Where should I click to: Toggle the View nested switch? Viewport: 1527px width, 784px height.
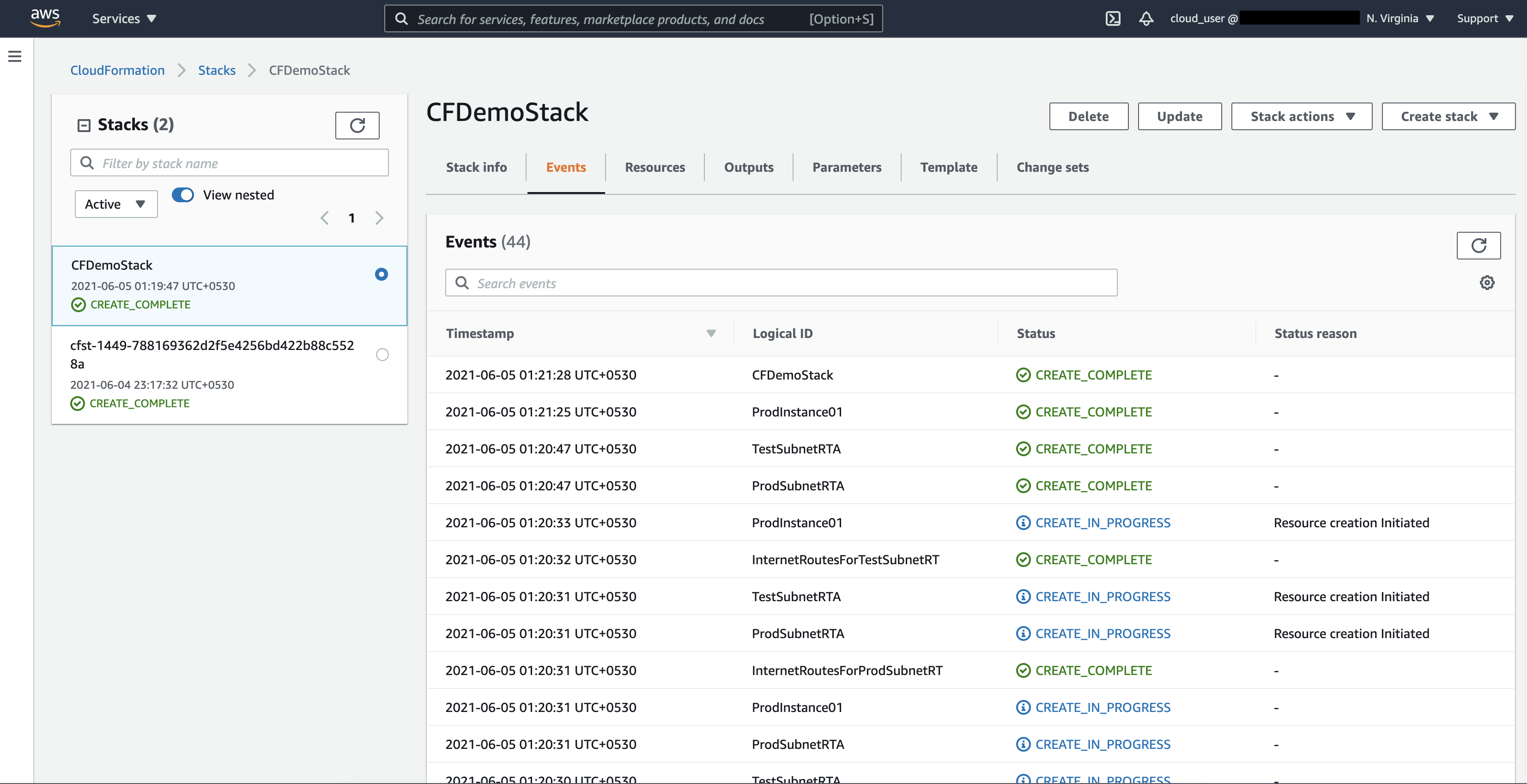[x=182, y=195]
